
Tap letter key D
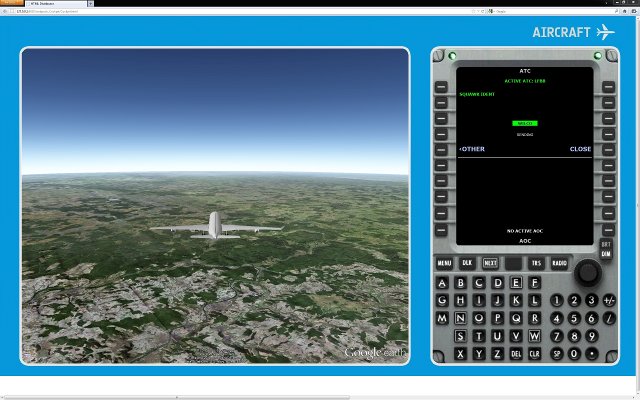[x=498, y=283]
